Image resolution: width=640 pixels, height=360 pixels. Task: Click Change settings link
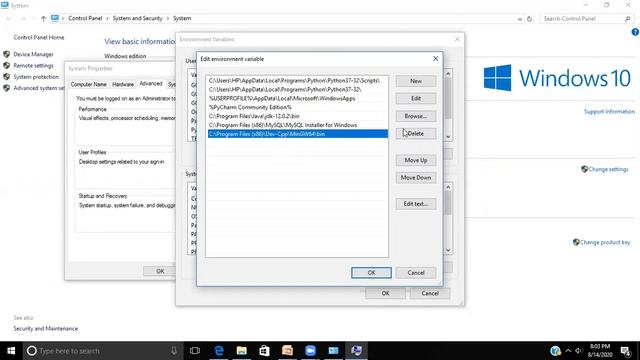coord(608,169)
